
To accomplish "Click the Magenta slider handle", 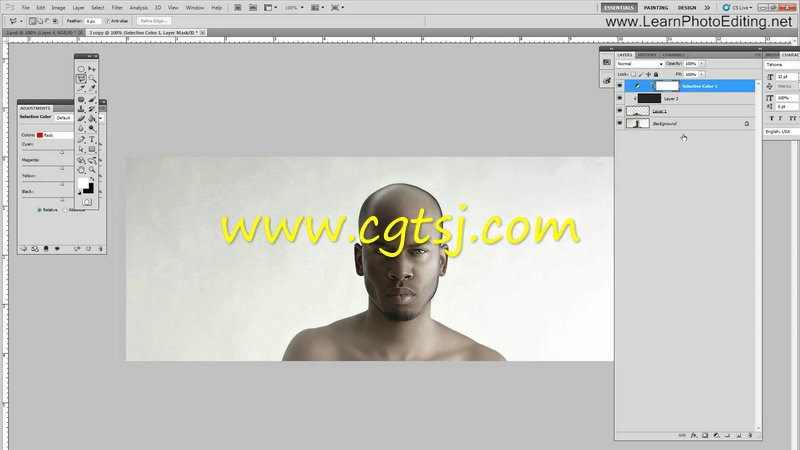I will click(x=62, y=168).
